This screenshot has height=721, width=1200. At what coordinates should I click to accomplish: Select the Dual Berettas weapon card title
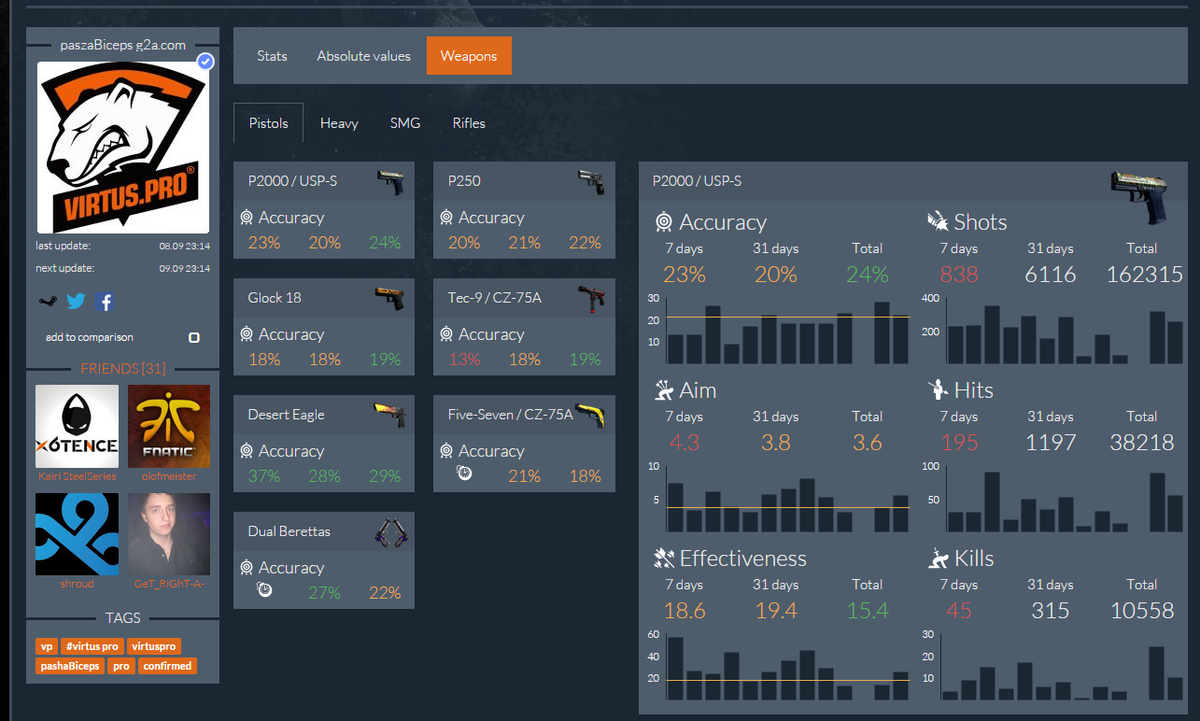[x=289, y=532]
